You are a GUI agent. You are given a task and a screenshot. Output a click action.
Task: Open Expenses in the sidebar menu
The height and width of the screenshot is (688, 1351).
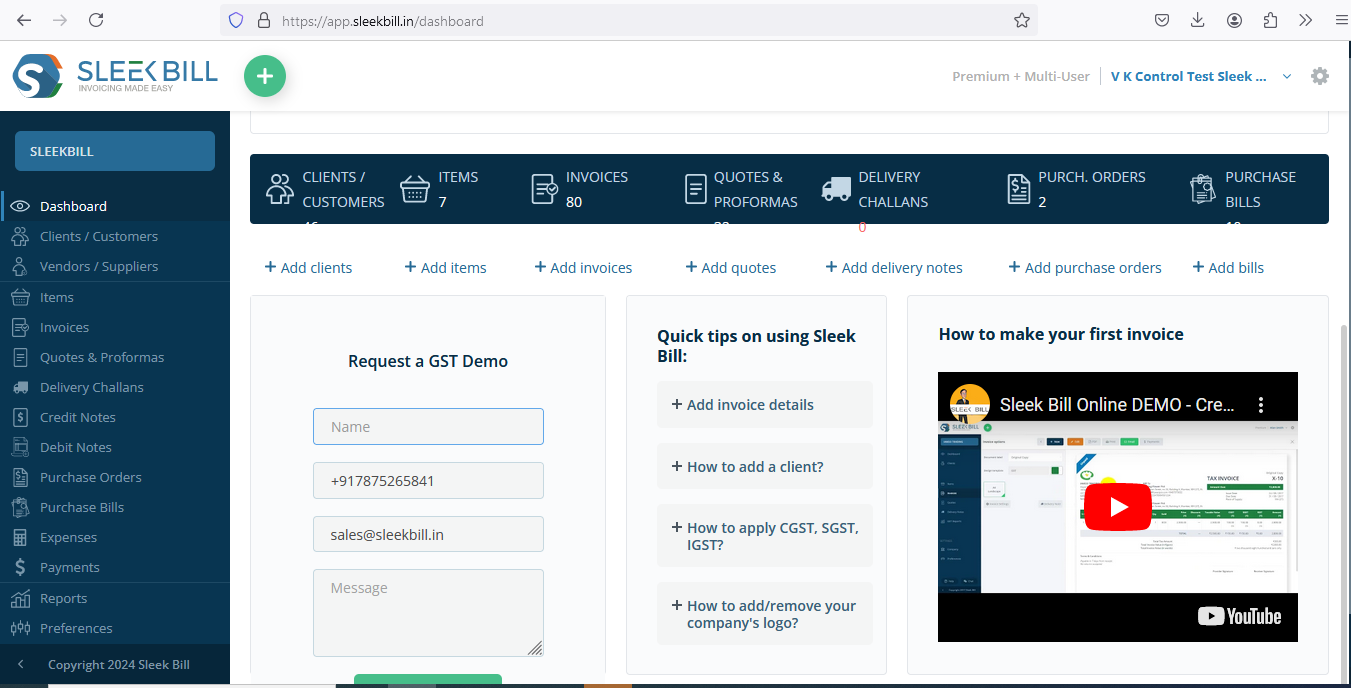68,537
